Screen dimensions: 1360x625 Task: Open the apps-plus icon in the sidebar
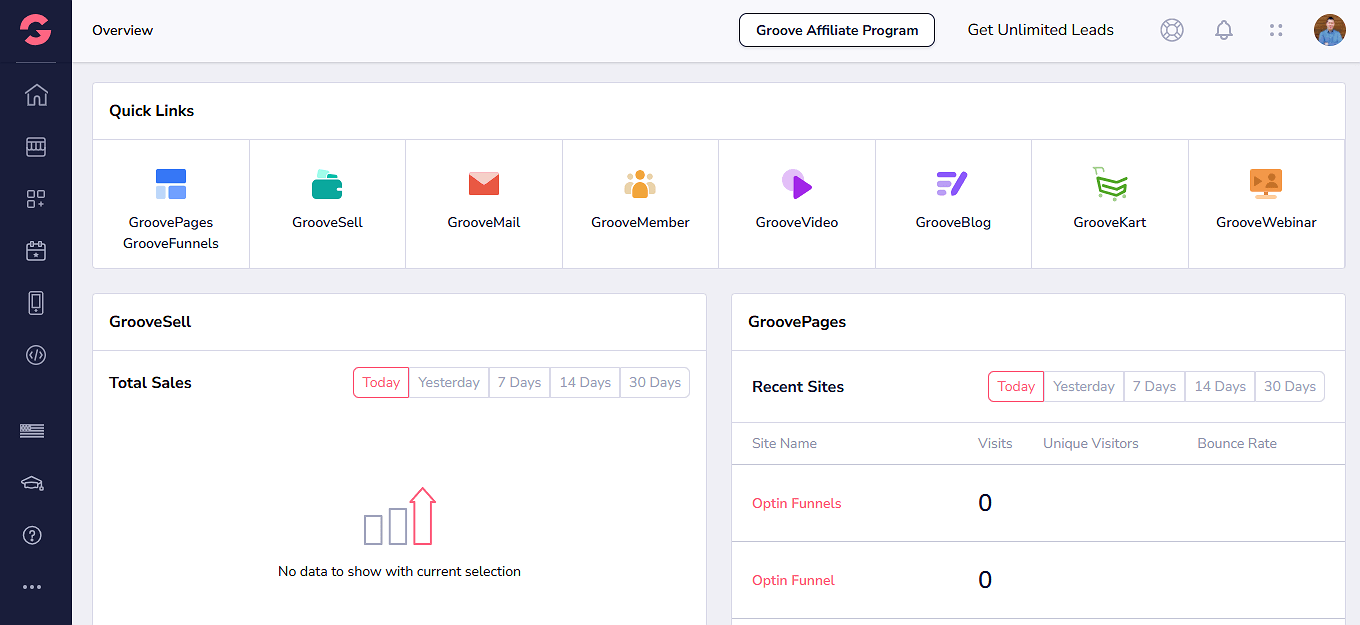click(x=36, y=199)
